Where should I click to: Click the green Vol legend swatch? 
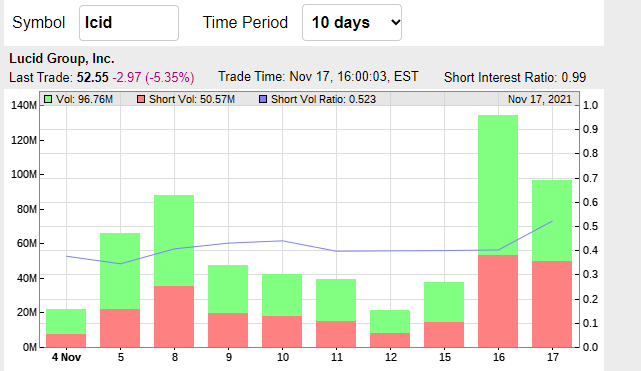pos(48,99)
